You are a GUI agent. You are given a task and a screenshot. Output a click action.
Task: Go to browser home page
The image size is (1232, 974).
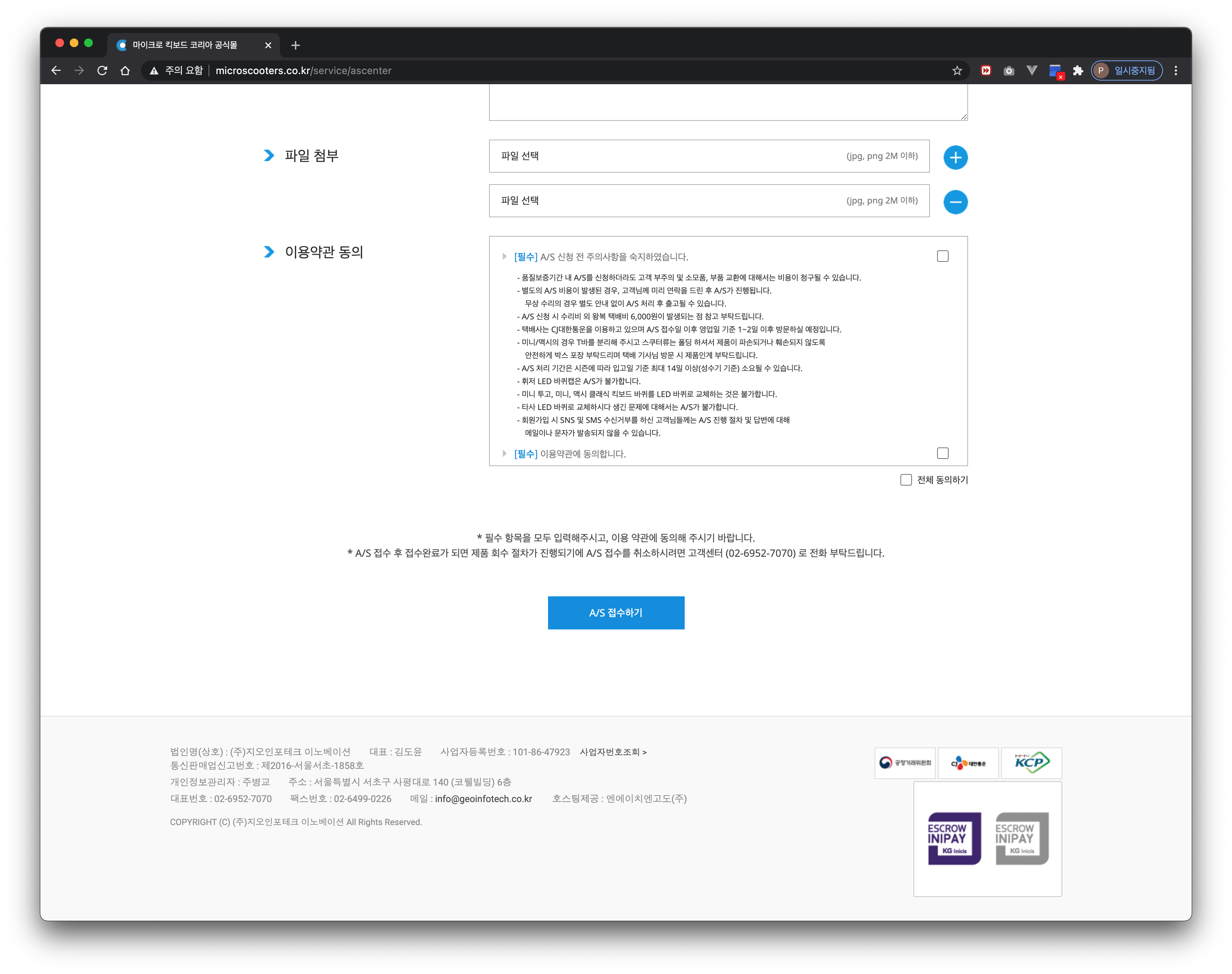tap(125, 71)
